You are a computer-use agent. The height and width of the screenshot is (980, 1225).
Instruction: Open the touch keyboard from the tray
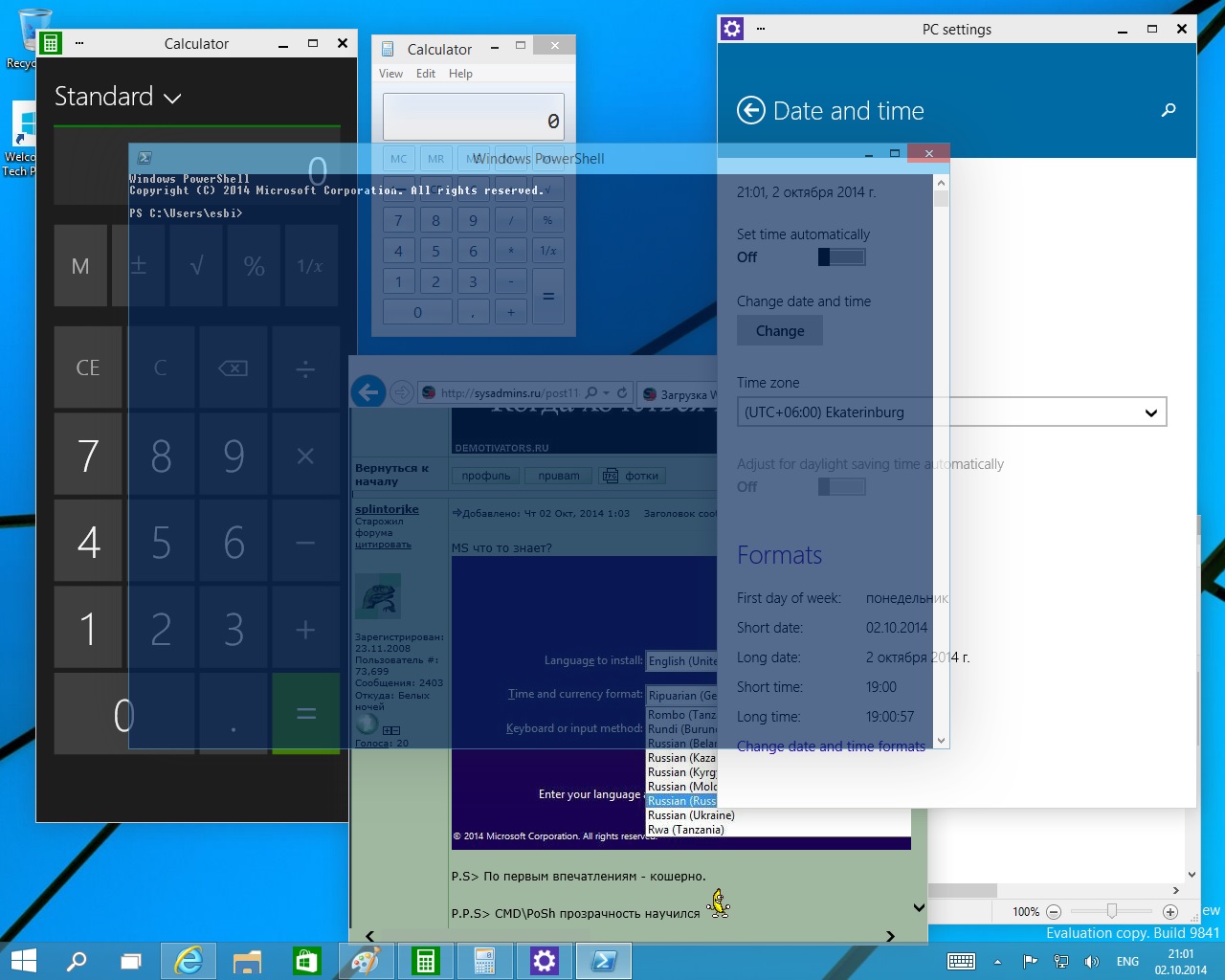pyautogui.click(x=961, y=961)
